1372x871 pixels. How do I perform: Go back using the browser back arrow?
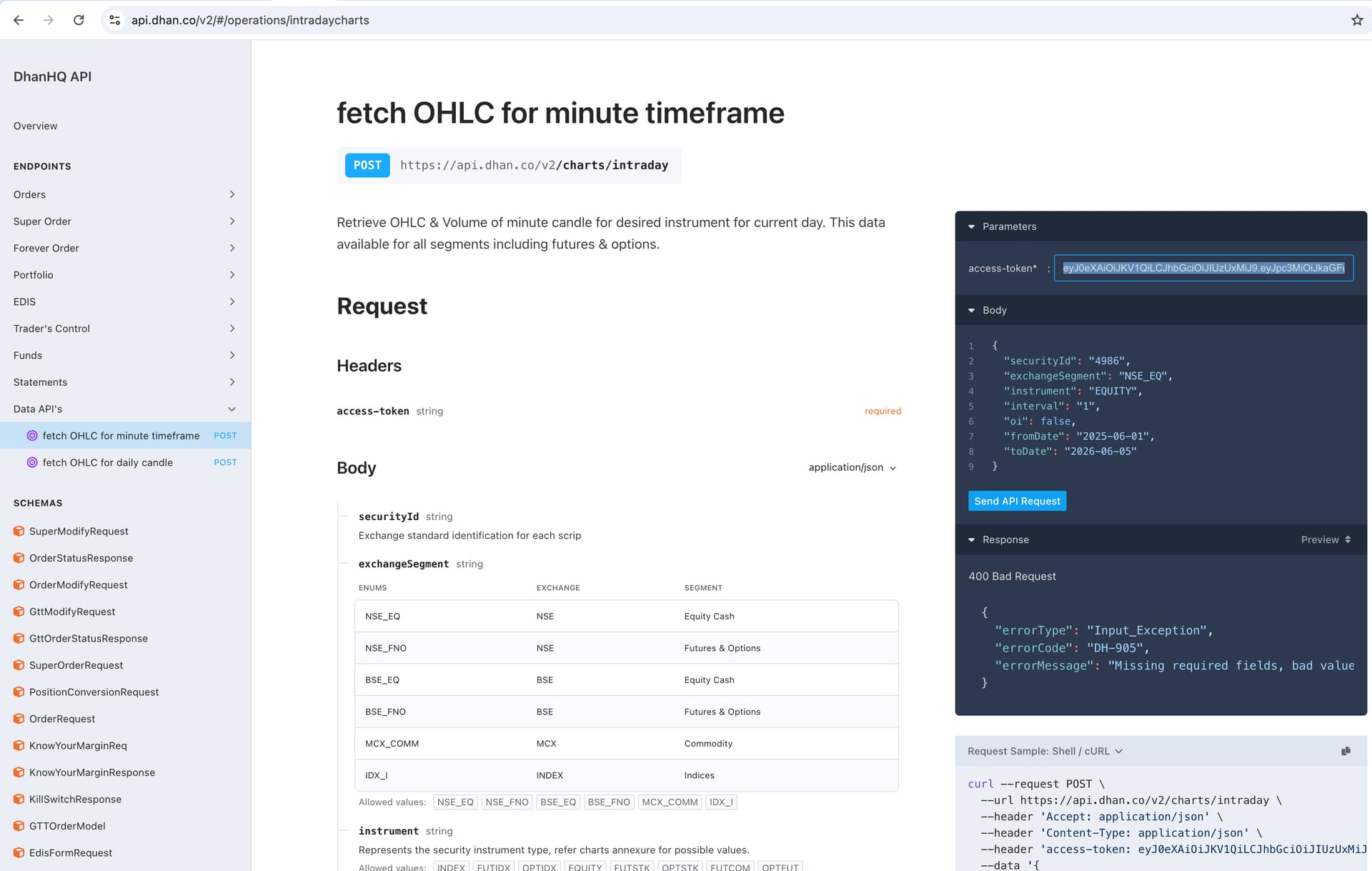click(x=19, y=20)
